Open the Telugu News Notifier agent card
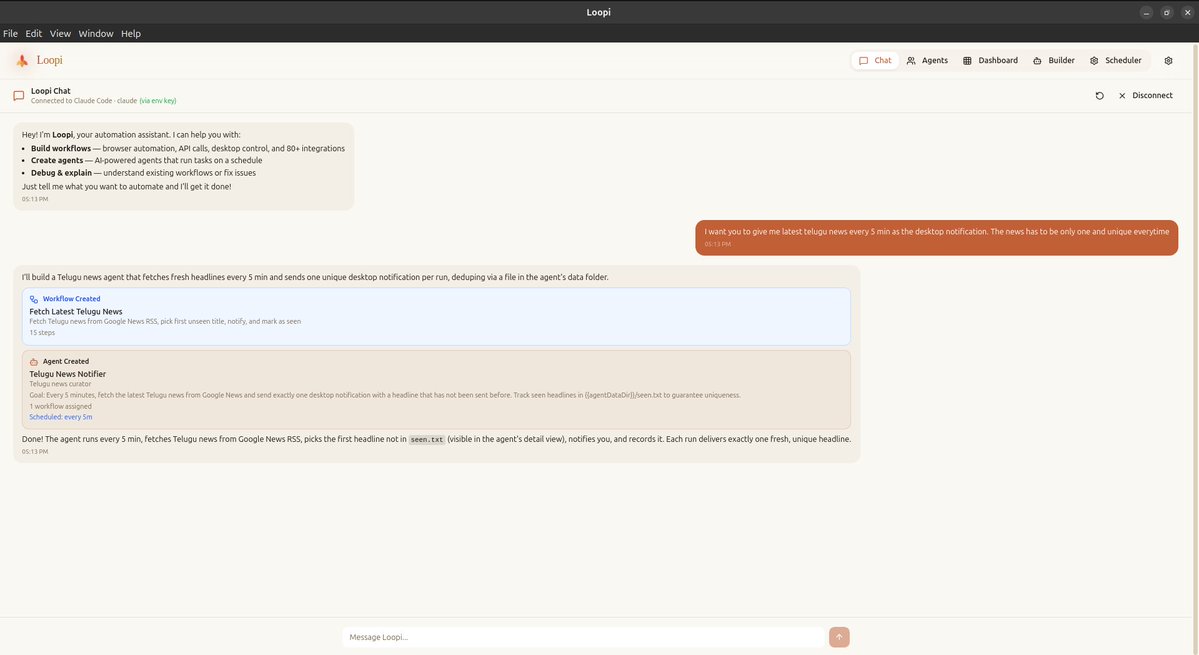 (436, 390)
